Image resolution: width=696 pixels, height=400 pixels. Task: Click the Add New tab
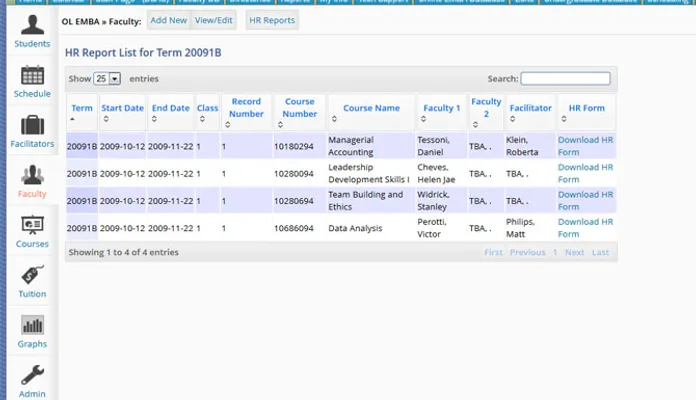168,20
